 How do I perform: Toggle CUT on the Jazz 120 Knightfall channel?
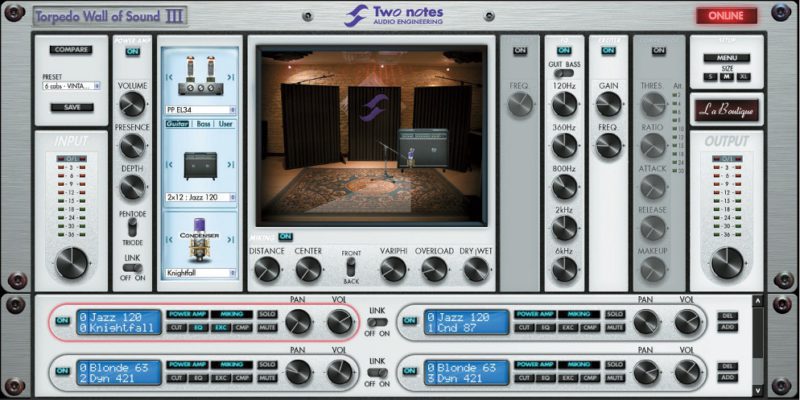(x=176, y=328)
